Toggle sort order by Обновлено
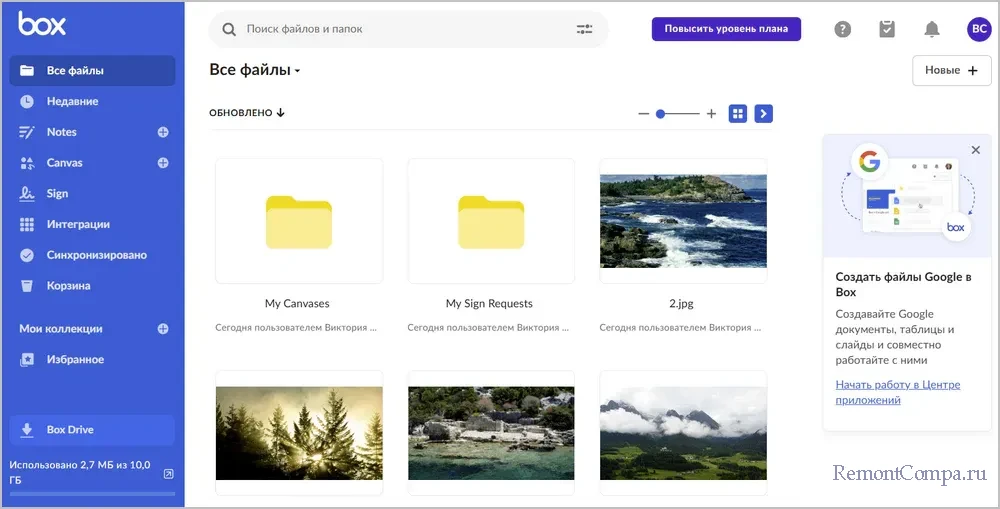Viewport: 1000px width, 509px height. [247, 113]
